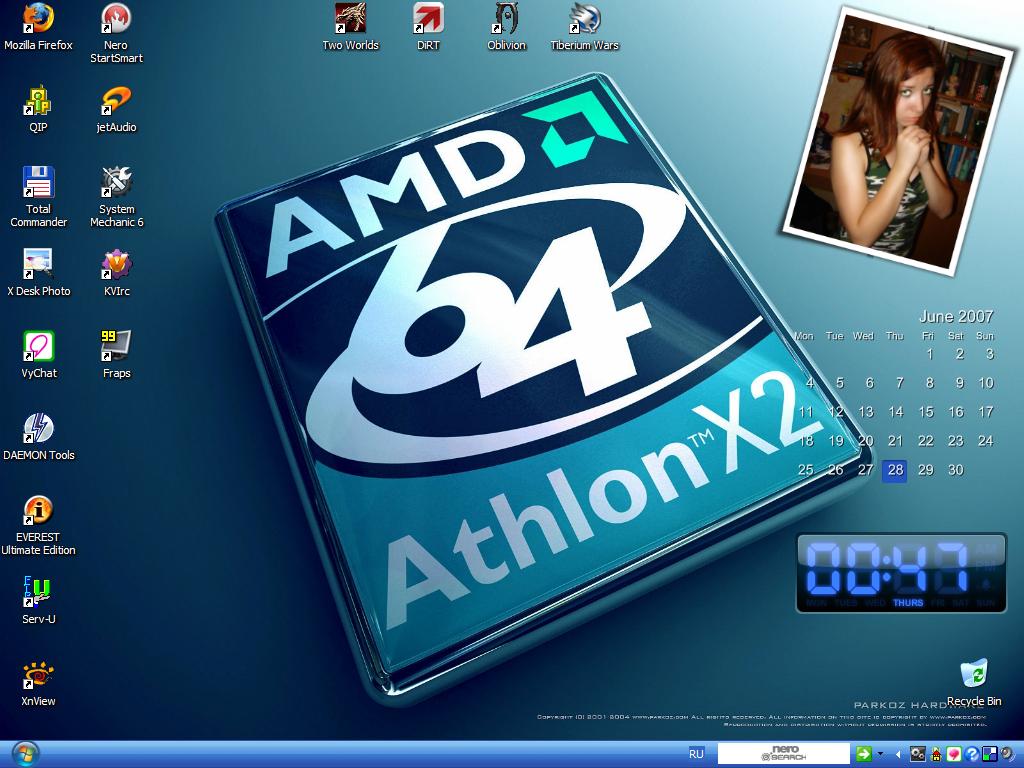Click the Windows Start orb
1024x768 pixels.
pyautogui.click(x=25, y=754)
